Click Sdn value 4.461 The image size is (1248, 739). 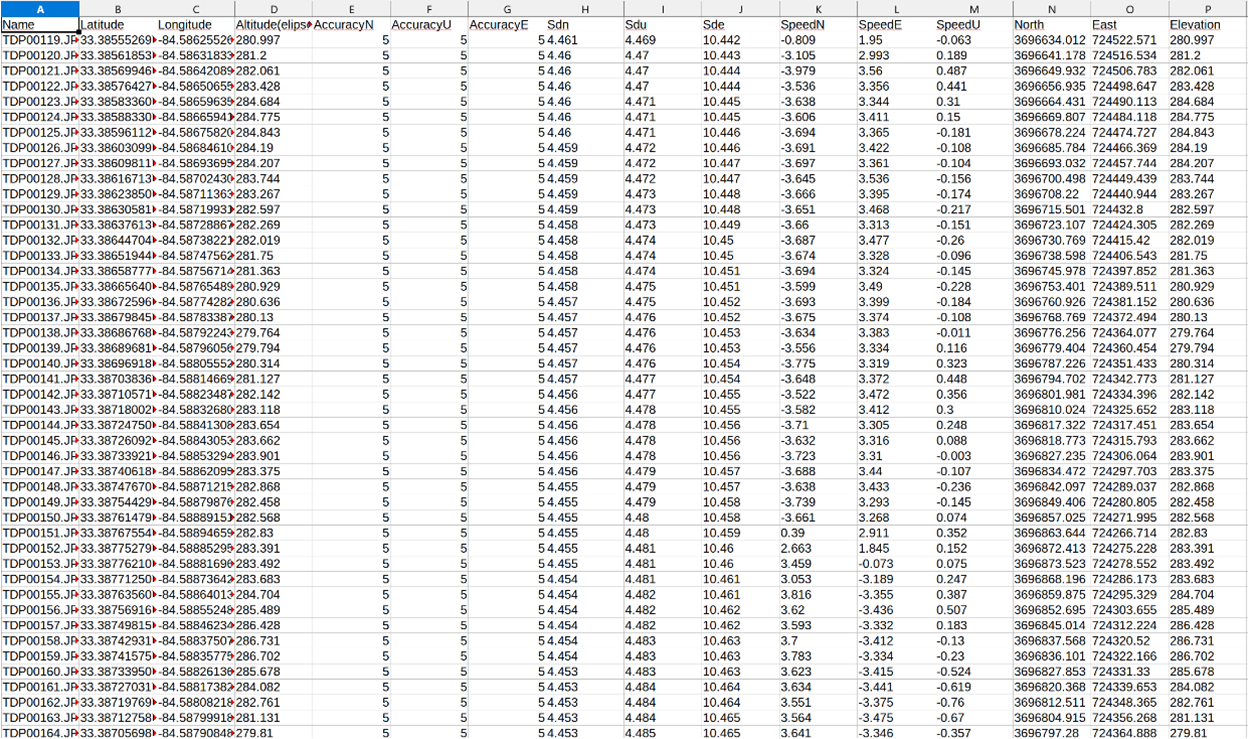pyautogui.click(x=563, y=40)
